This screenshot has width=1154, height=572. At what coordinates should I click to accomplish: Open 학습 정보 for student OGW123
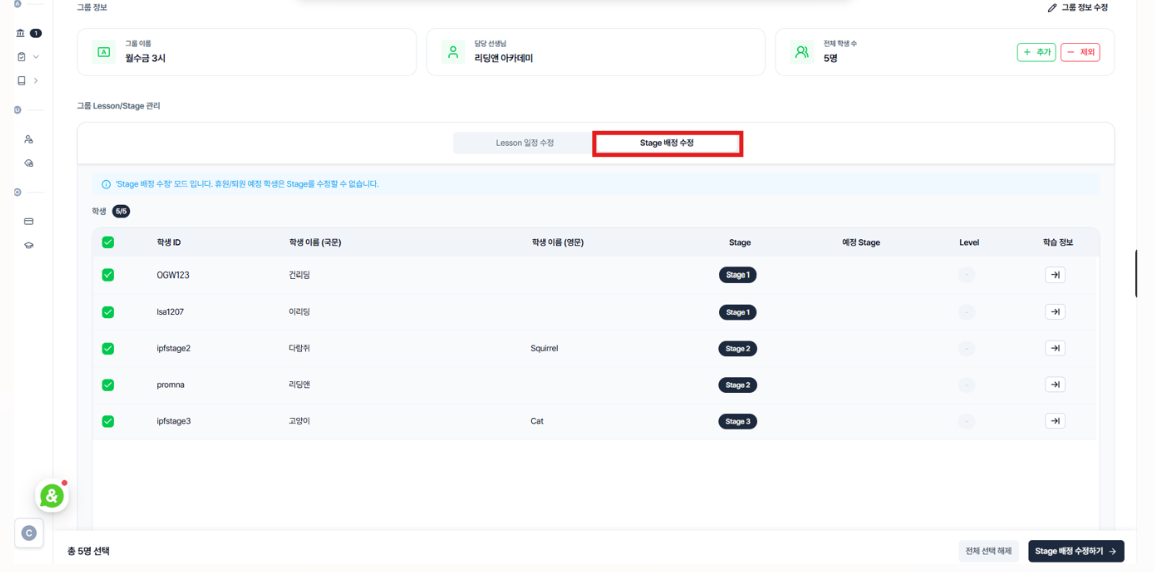[1055, 275]
